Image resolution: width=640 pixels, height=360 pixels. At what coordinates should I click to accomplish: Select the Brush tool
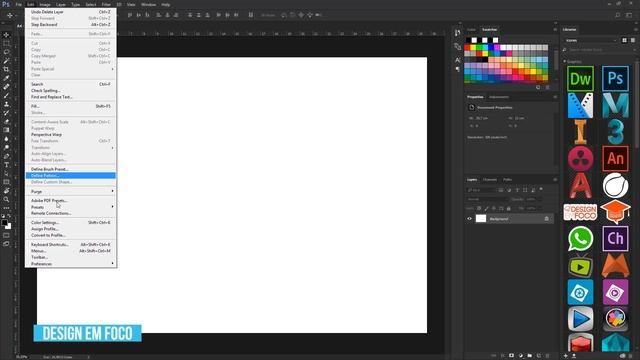pyautogui.click(x=6, y=96)
